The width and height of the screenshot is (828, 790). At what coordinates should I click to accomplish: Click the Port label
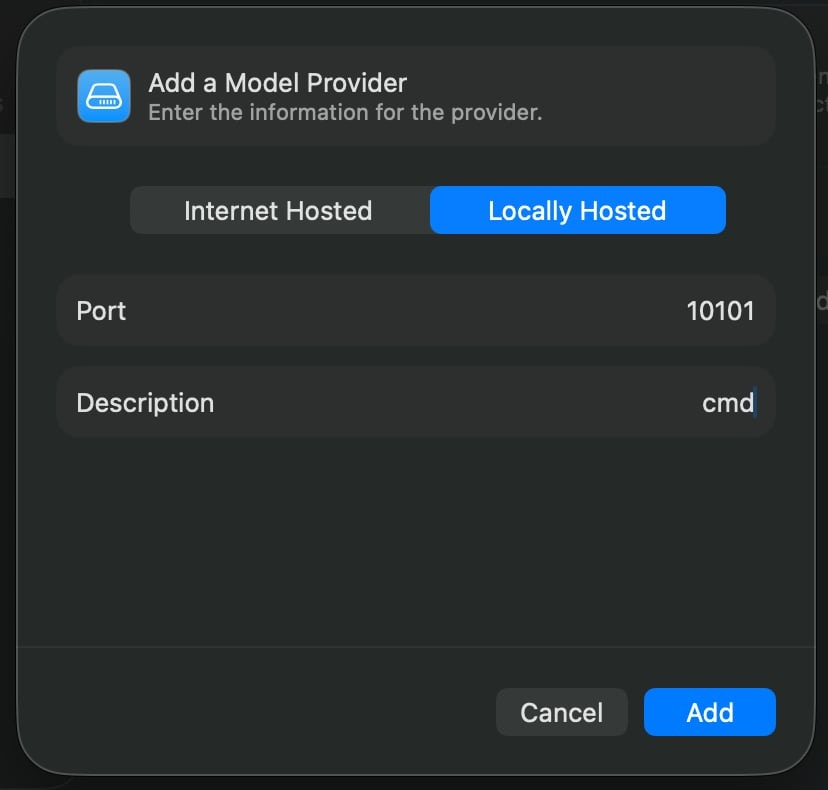point(101,311)
